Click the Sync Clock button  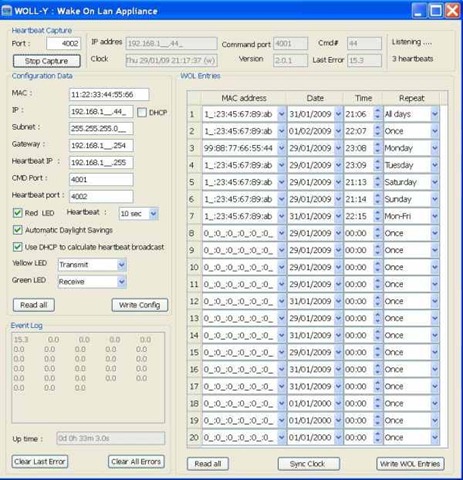(x=309, y=464)
